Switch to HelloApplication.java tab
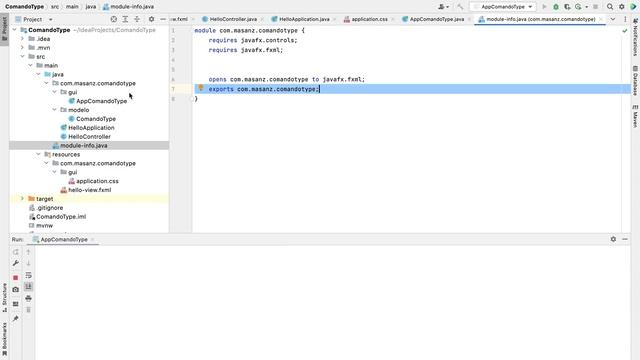This screenshot has width=640, height=360. click(x=303, y=19)
